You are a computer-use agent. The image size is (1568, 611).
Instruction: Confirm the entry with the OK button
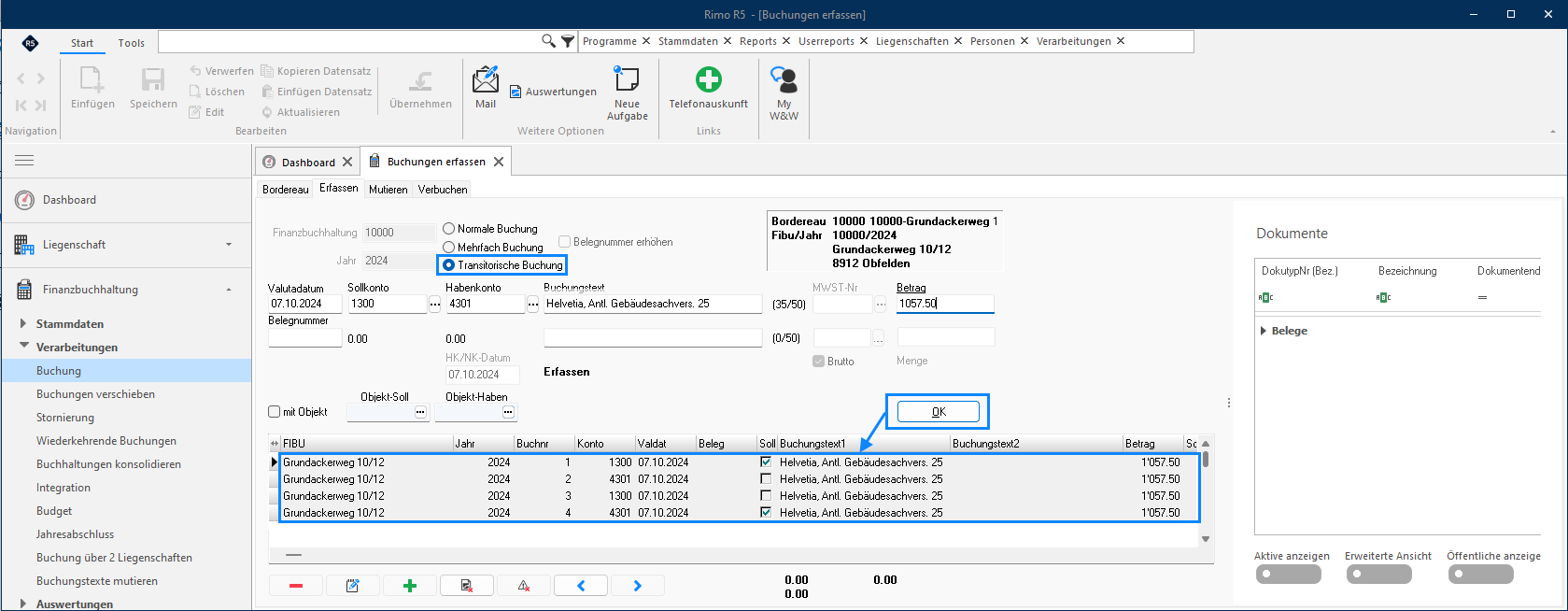pyautogui.click(x=939, y=411)
